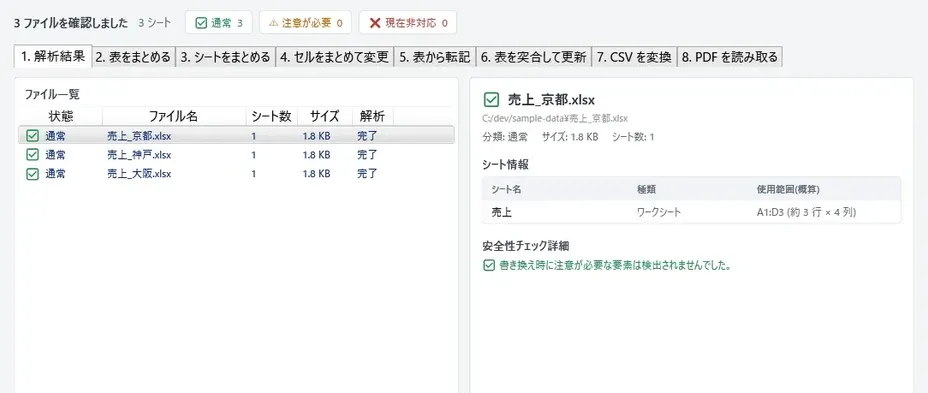Select file 売上_京都.xlsx in the list

[x=236, y=136]
